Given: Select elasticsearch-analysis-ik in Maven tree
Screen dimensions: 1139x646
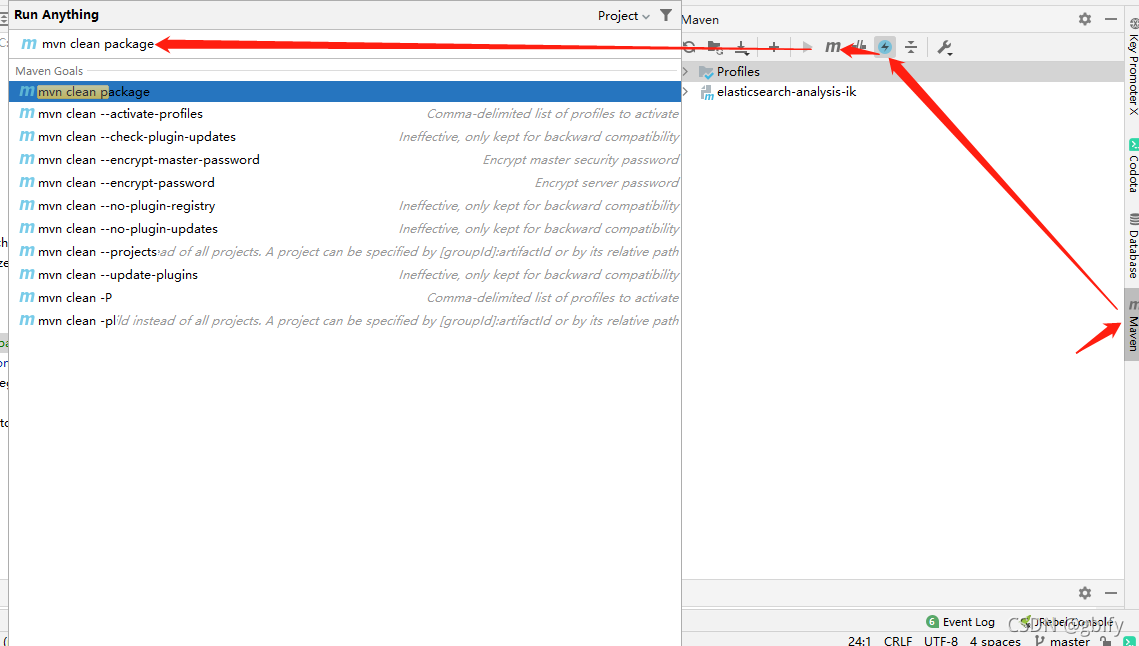Looking at the screenshot, I should click(x=787, y=92).
